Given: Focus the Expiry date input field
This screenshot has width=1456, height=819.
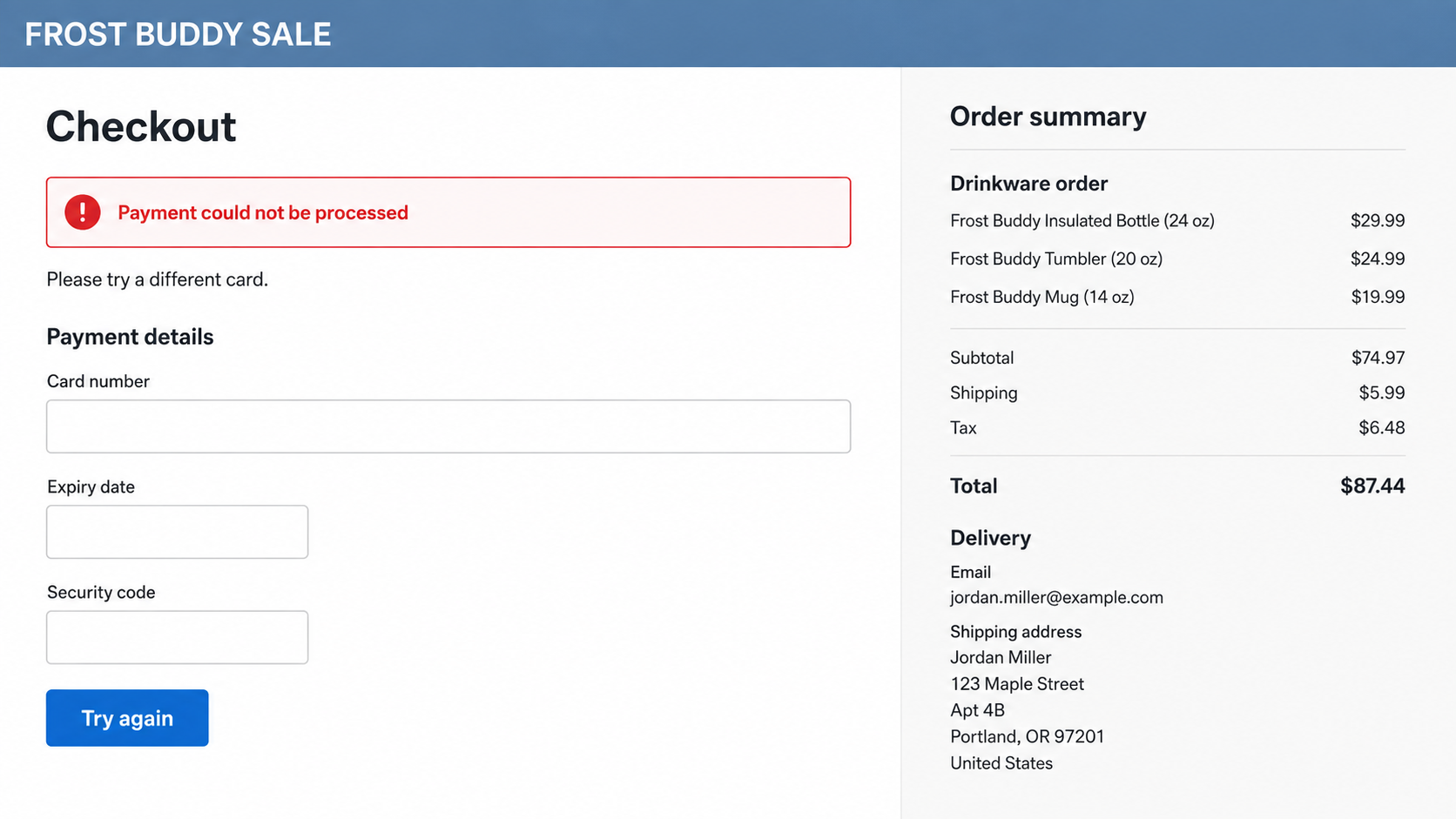Looking at the screenshot, I should pos(177,532).
